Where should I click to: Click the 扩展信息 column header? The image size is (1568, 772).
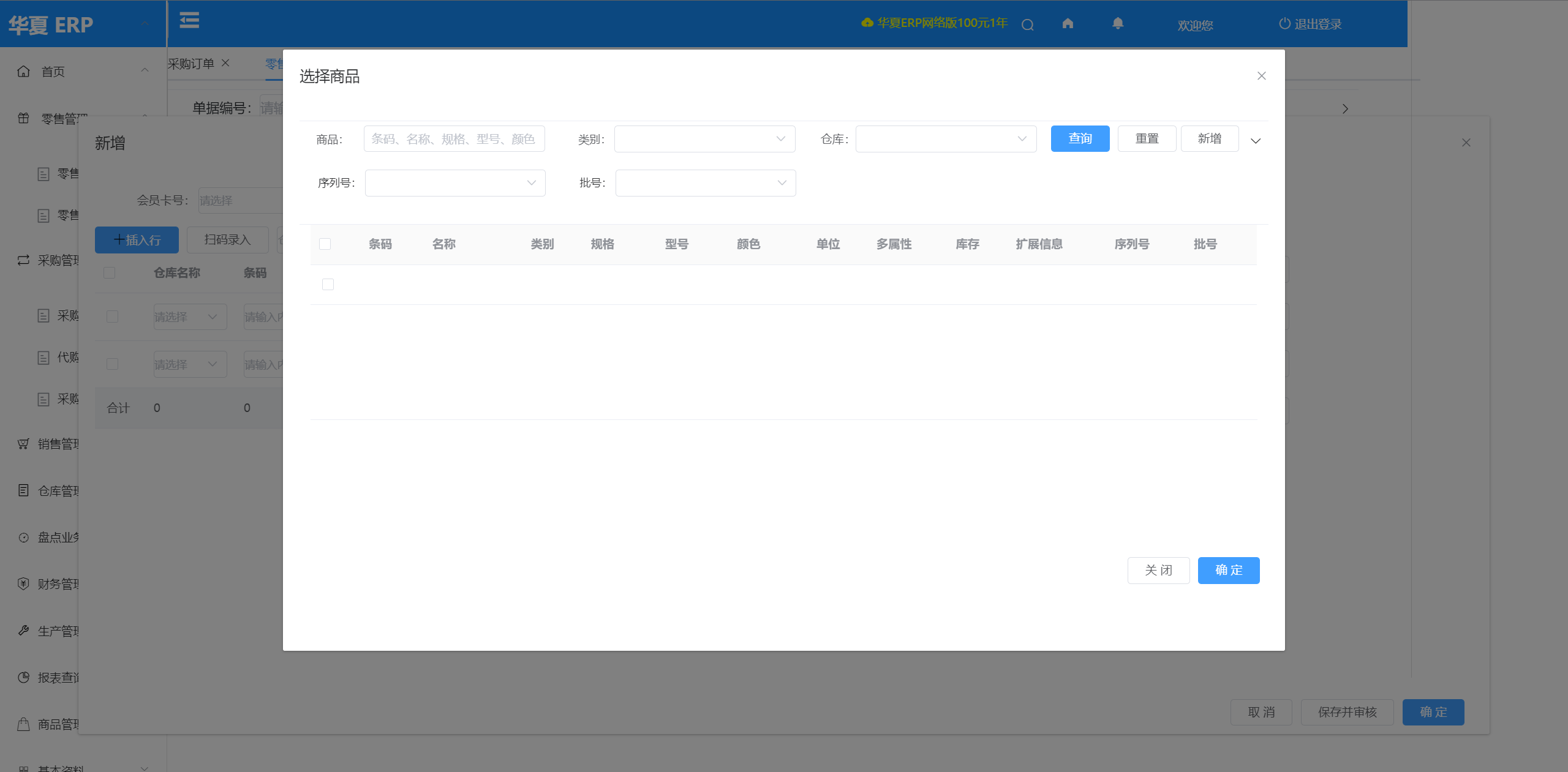(1039, 244)
